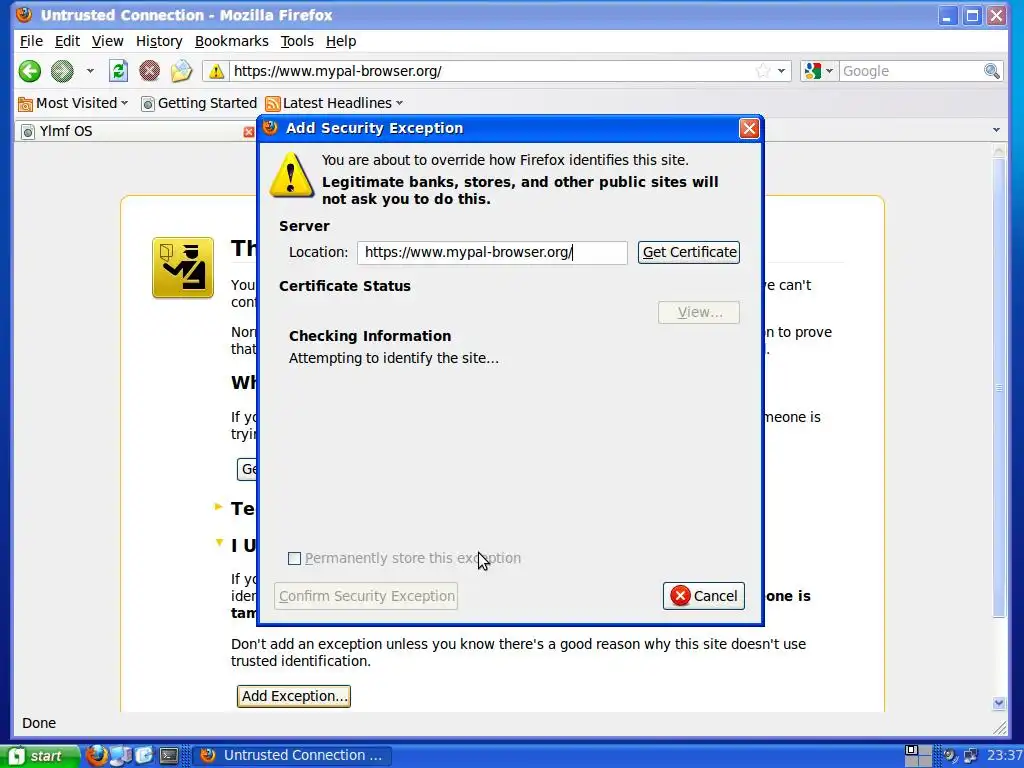The image size is (1024, 768).
Task: Open the File menu
Action: click(x=31, y=41)
